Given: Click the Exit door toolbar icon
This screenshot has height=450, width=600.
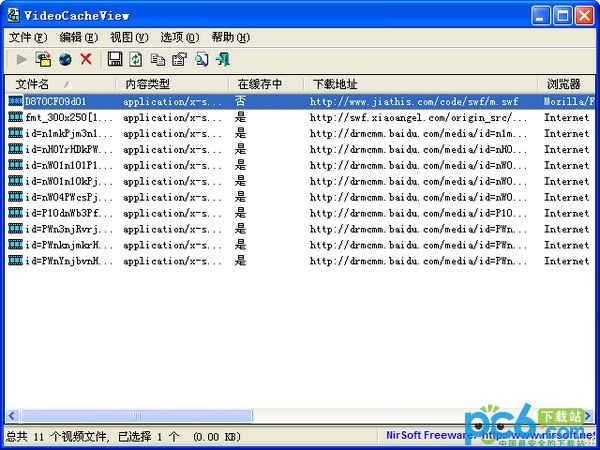Looking at the screenshot, I should [x=223, y=59].
